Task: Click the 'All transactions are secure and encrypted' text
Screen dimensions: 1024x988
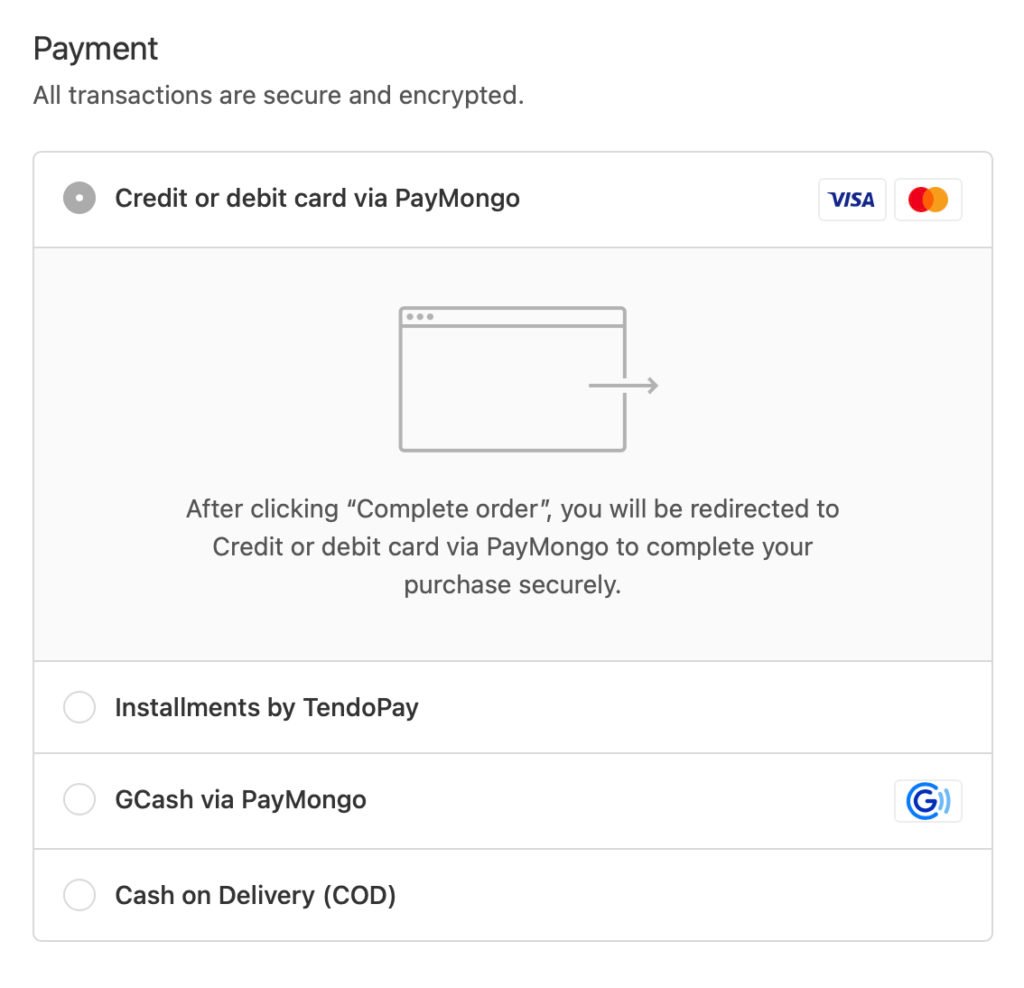Action: (x=278, y=96)
